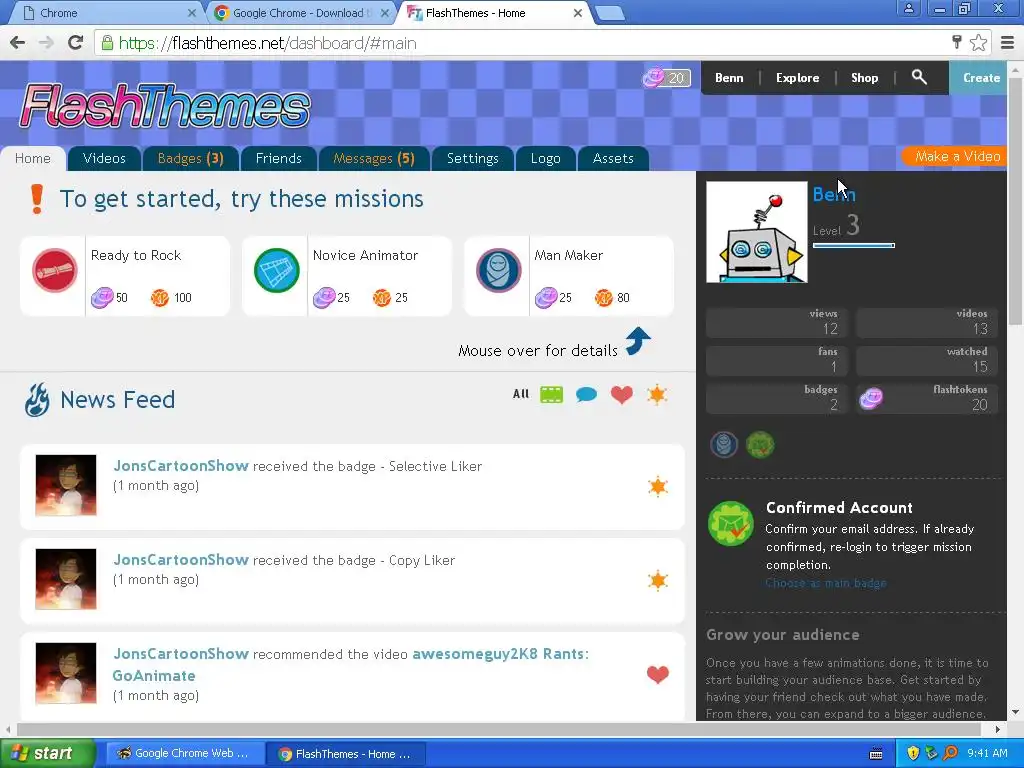Click the Novice Animator mission icon
1024x768 pixels.
276,270
